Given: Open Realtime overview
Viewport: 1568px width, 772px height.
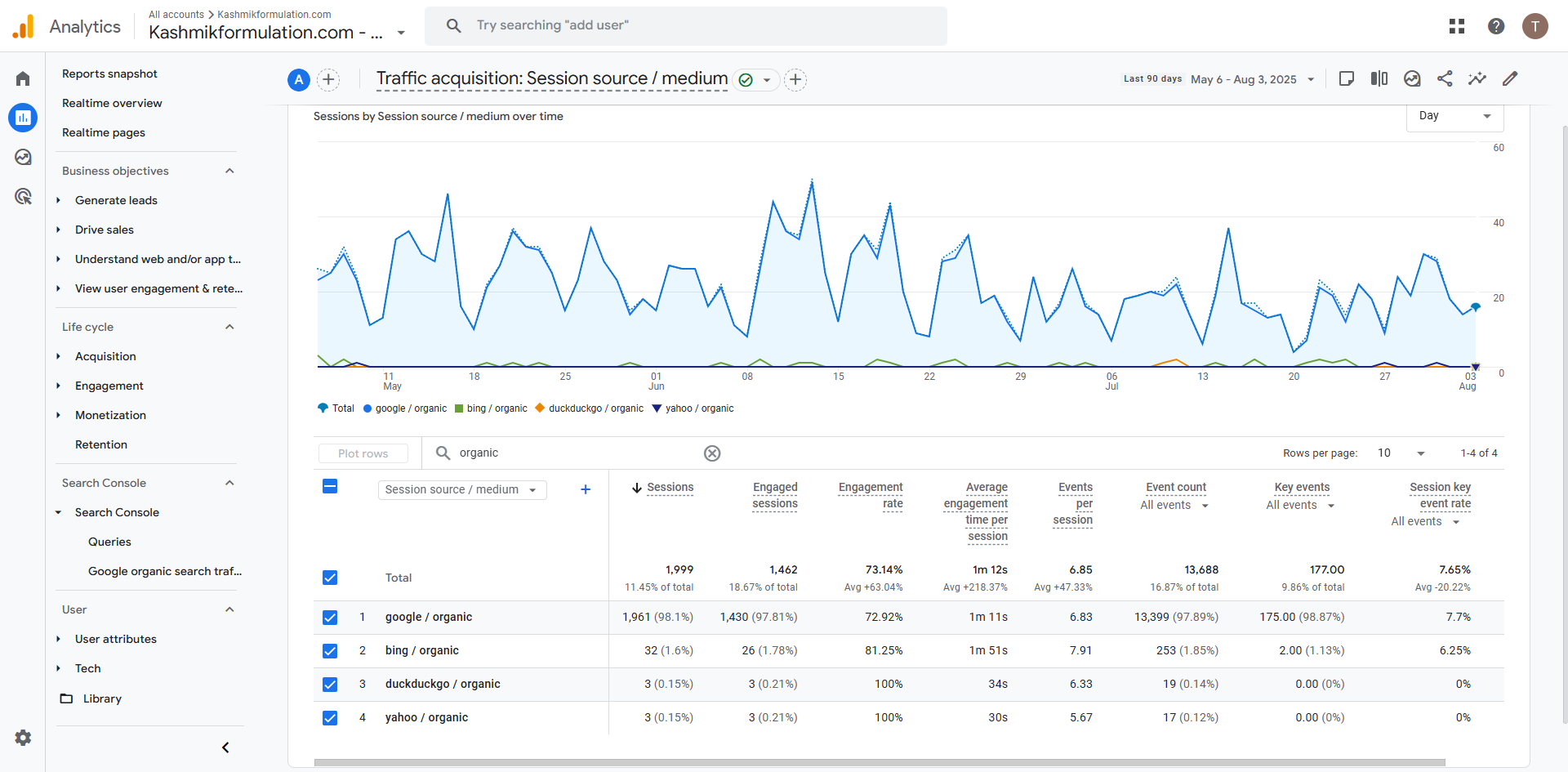Looking at the screenshot, I should coord(112,103).
